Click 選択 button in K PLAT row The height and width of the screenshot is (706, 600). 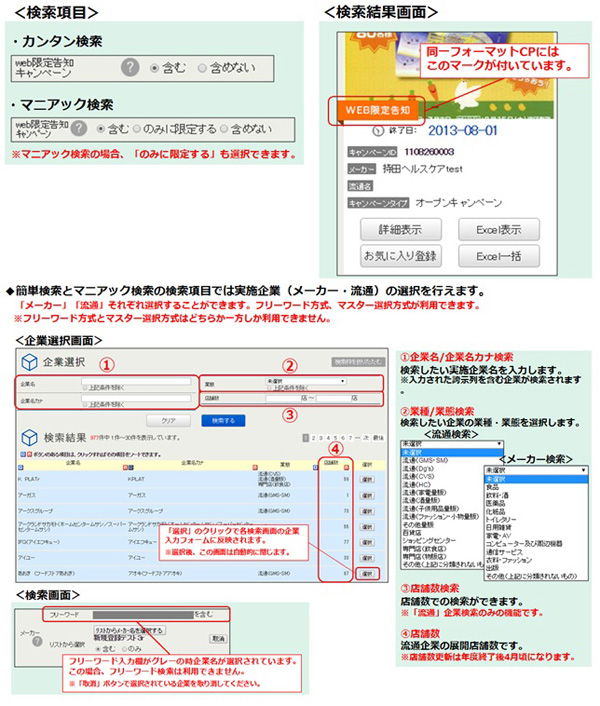click(367, 480)
